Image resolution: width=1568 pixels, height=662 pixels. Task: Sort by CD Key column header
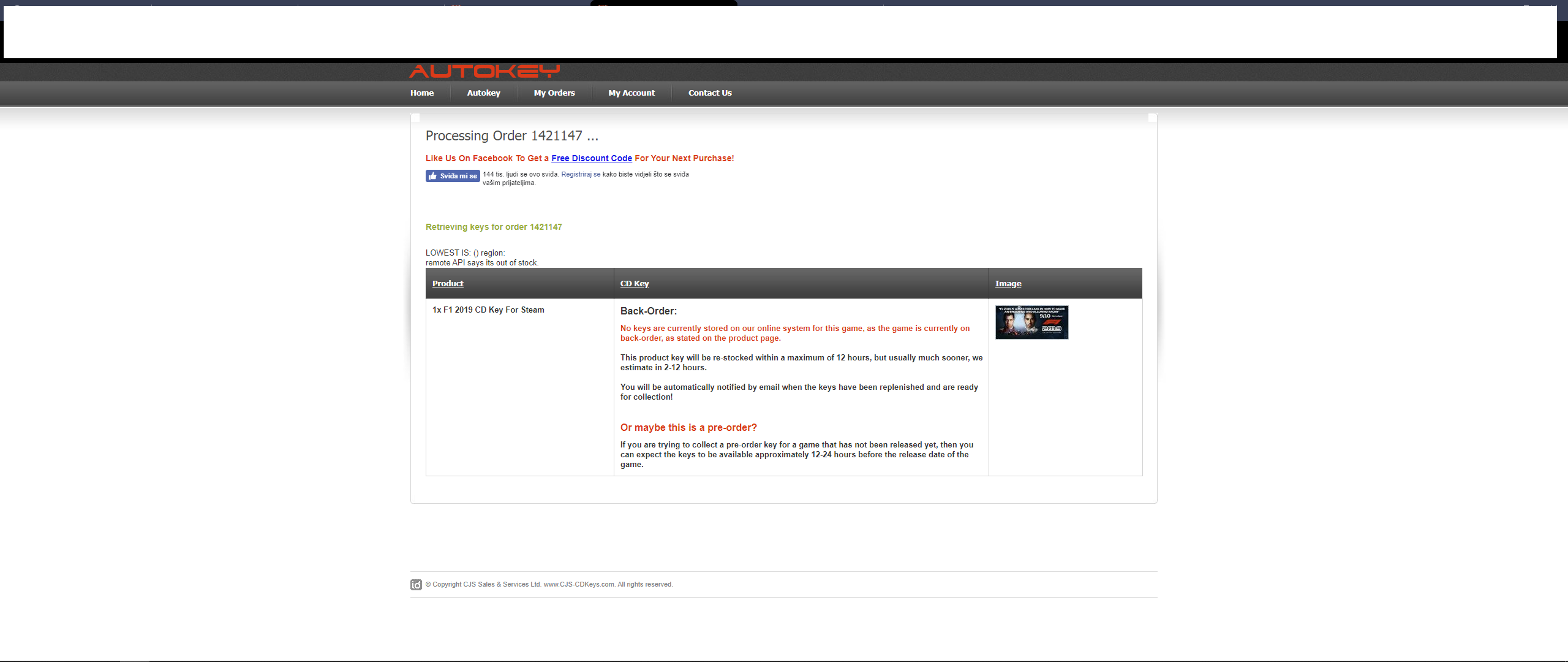click(635, 283)
